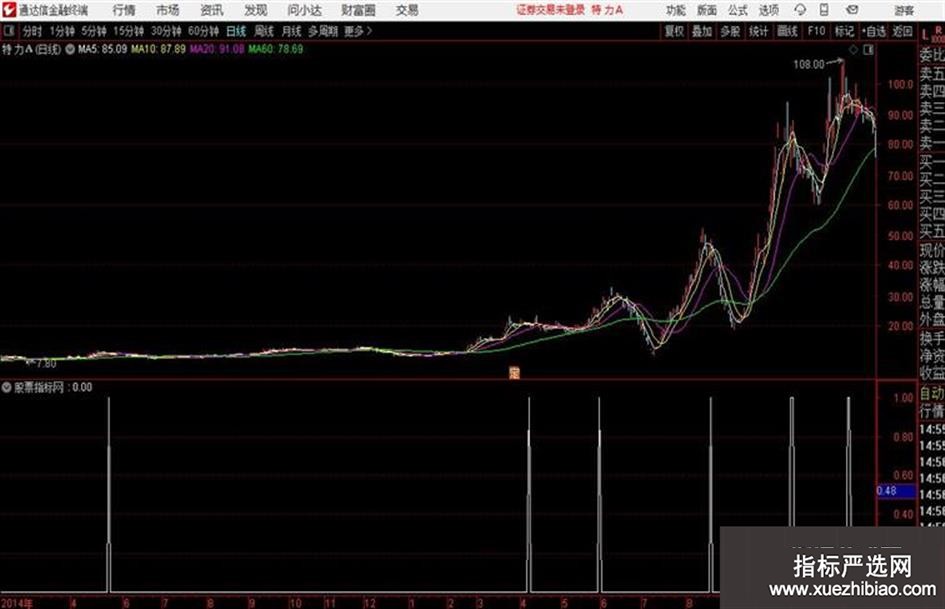The height and width of the screenshot is (609, 945).
Task: Click the 多股 toolbar button
Action: (x=730, y=31)
